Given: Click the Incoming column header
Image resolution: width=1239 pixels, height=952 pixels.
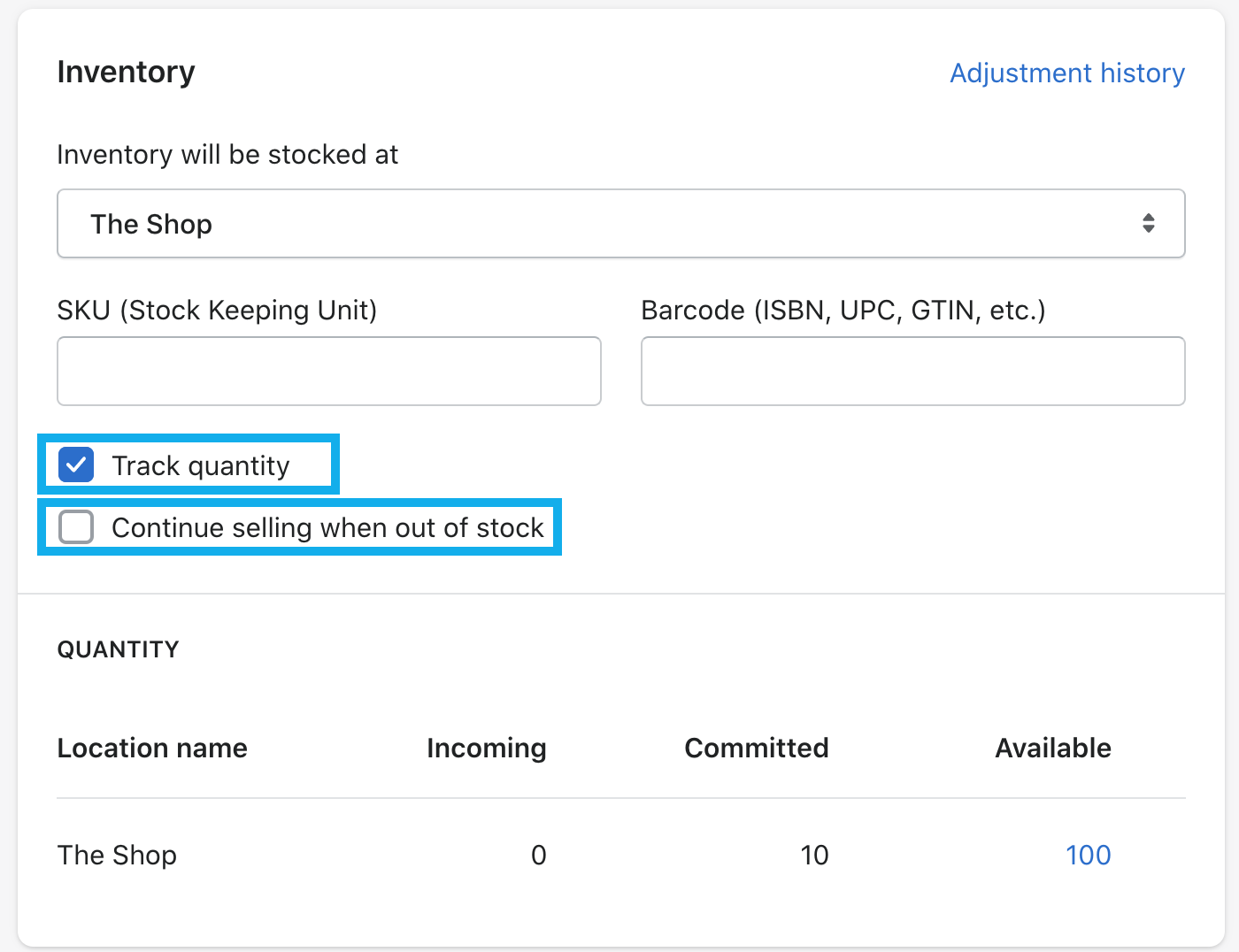Looking at the screenshot, I should [x=486, y=748].
